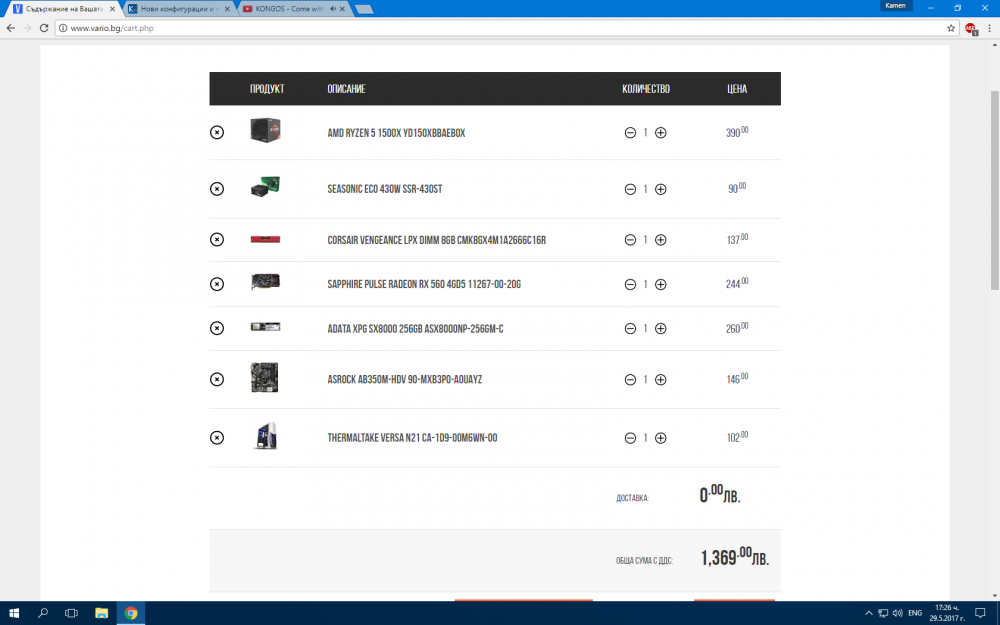Open the Action Center notifications icon

[x=981, y=614]
